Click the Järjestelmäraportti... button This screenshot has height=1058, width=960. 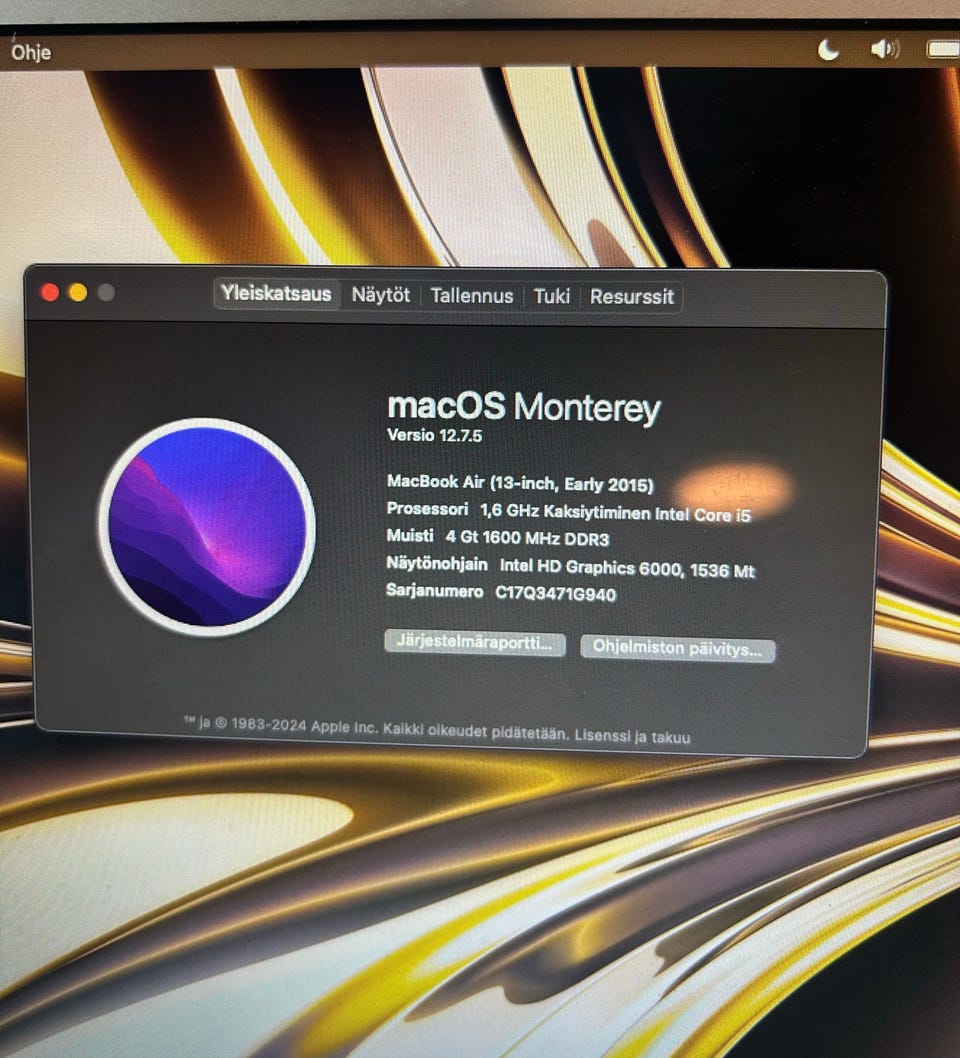(x=475, y=642)
